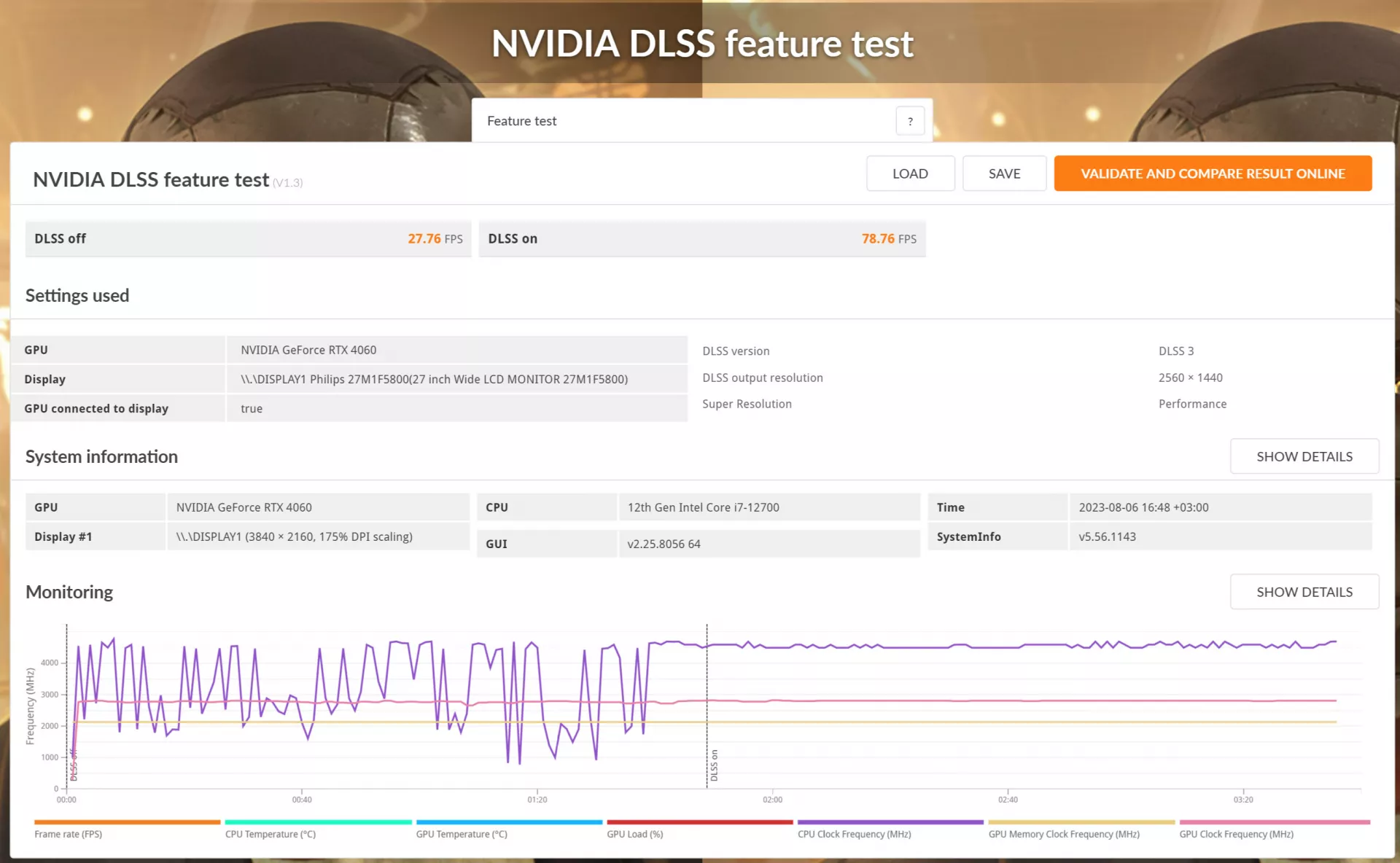Toggle GPU Clock Frequency legend swatch
Screen dimensions: 1400x863
[1275, 822]
